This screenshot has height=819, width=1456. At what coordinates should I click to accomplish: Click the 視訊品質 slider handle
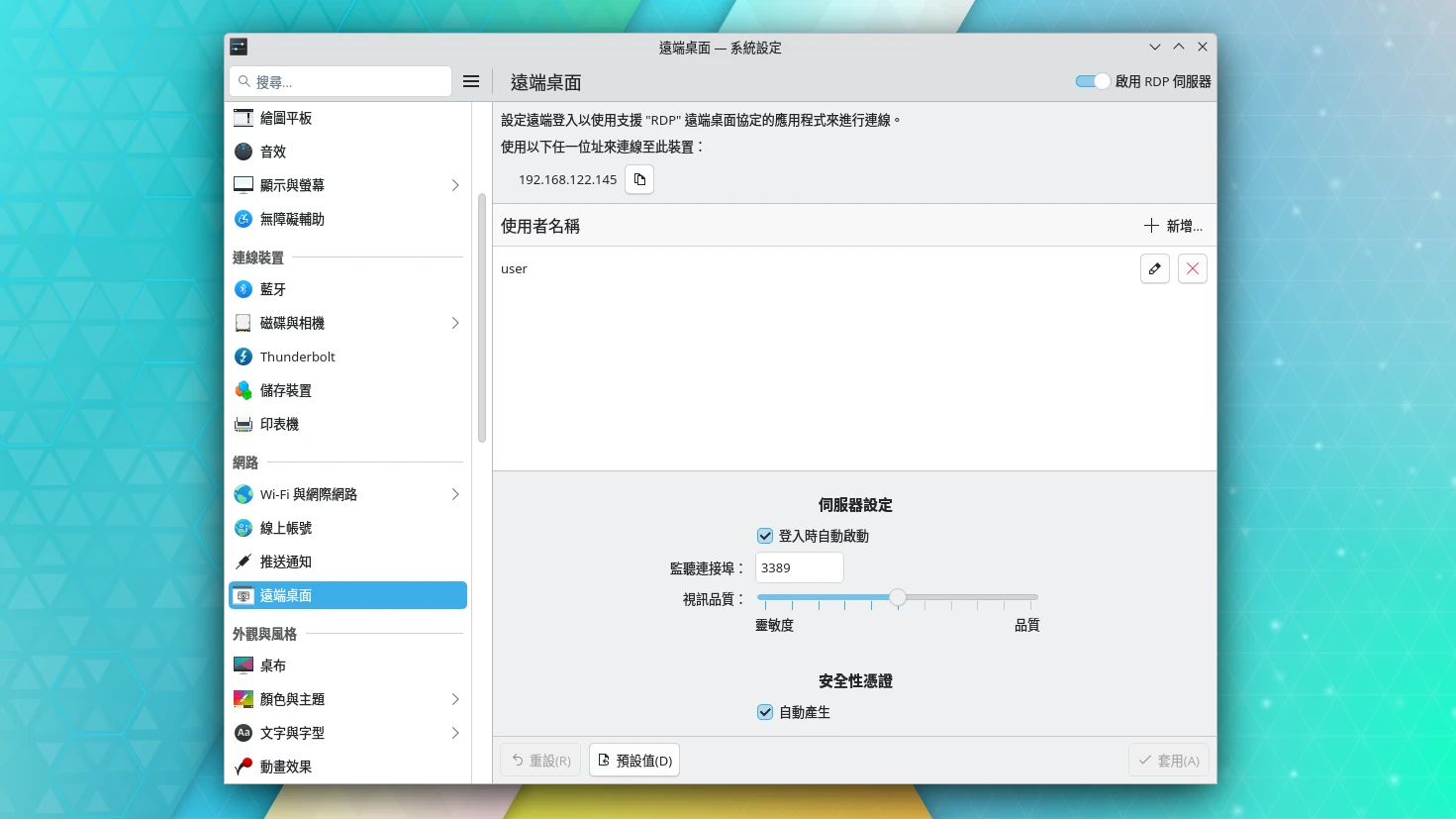pyautogui.click(x=898, y=597)
